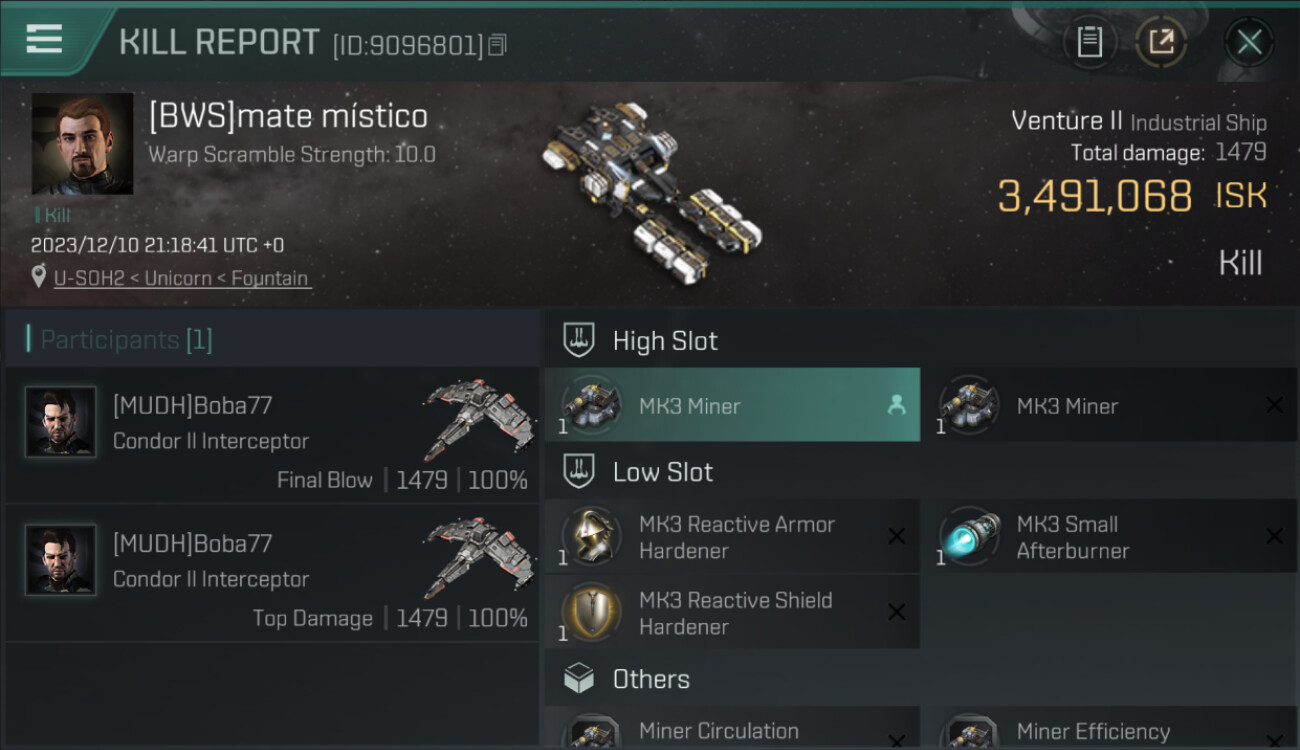Click the second MK3 Miner module icon

click(969, 405)
